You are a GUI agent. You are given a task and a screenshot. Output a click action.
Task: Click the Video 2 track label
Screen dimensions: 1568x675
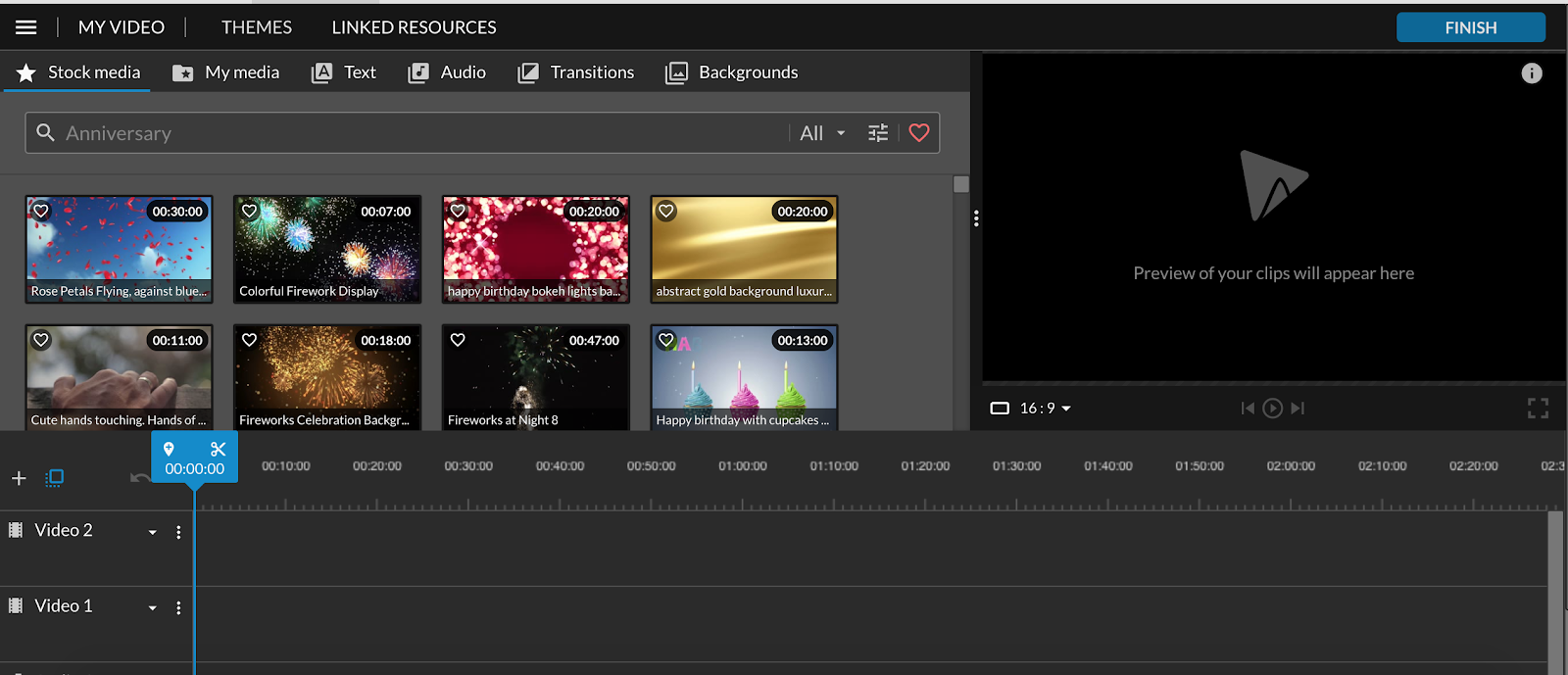tap(64, 530)
